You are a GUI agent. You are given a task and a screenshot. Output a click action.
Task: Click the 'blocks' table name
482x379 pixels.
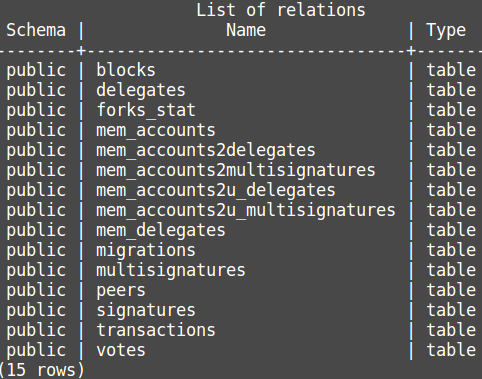126,70
